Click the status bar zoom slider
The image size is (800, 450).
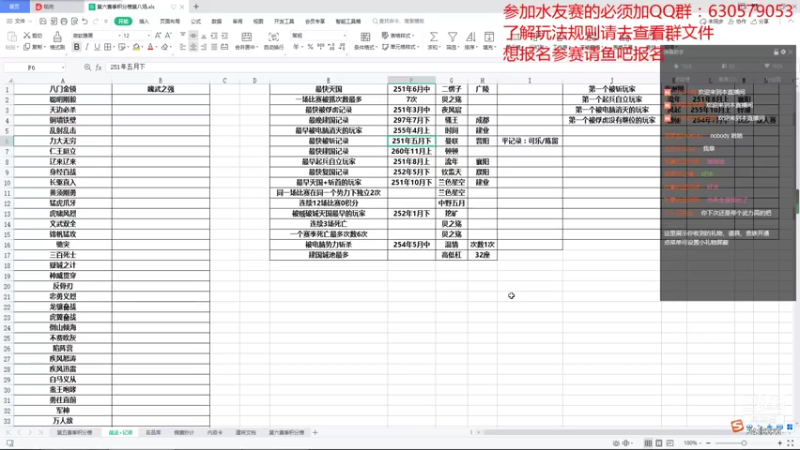pos(744,443)
